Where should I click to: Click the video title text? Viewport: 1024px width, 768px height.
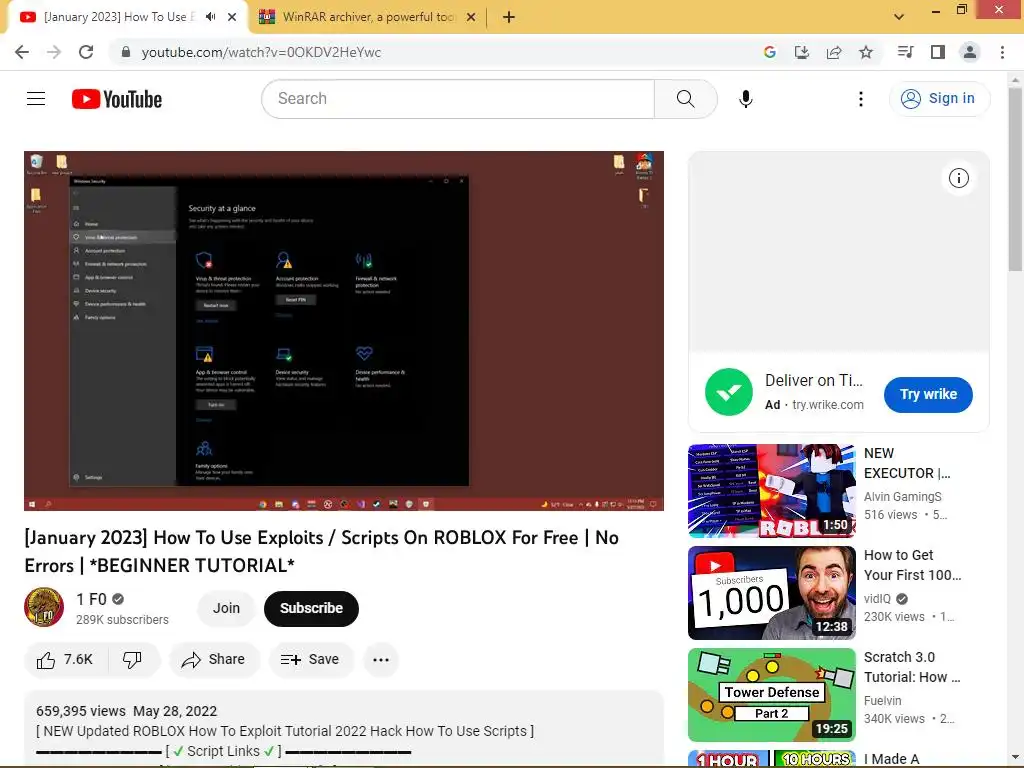(321, 551)
